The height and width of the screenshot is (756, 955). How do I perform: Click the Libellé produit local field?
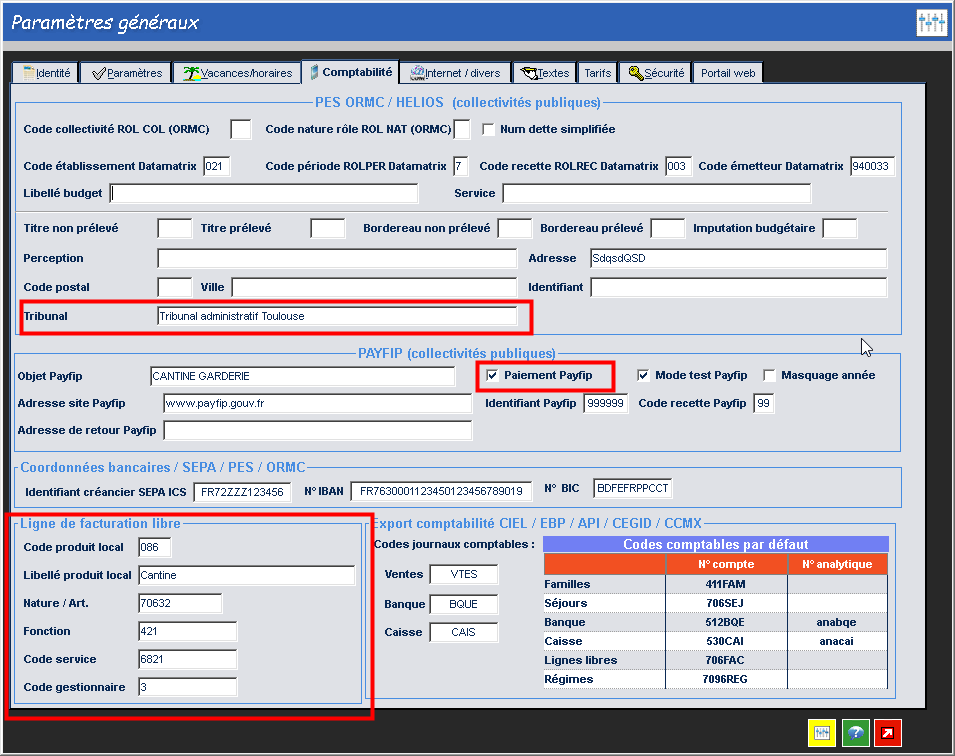(x=246, y=575)
